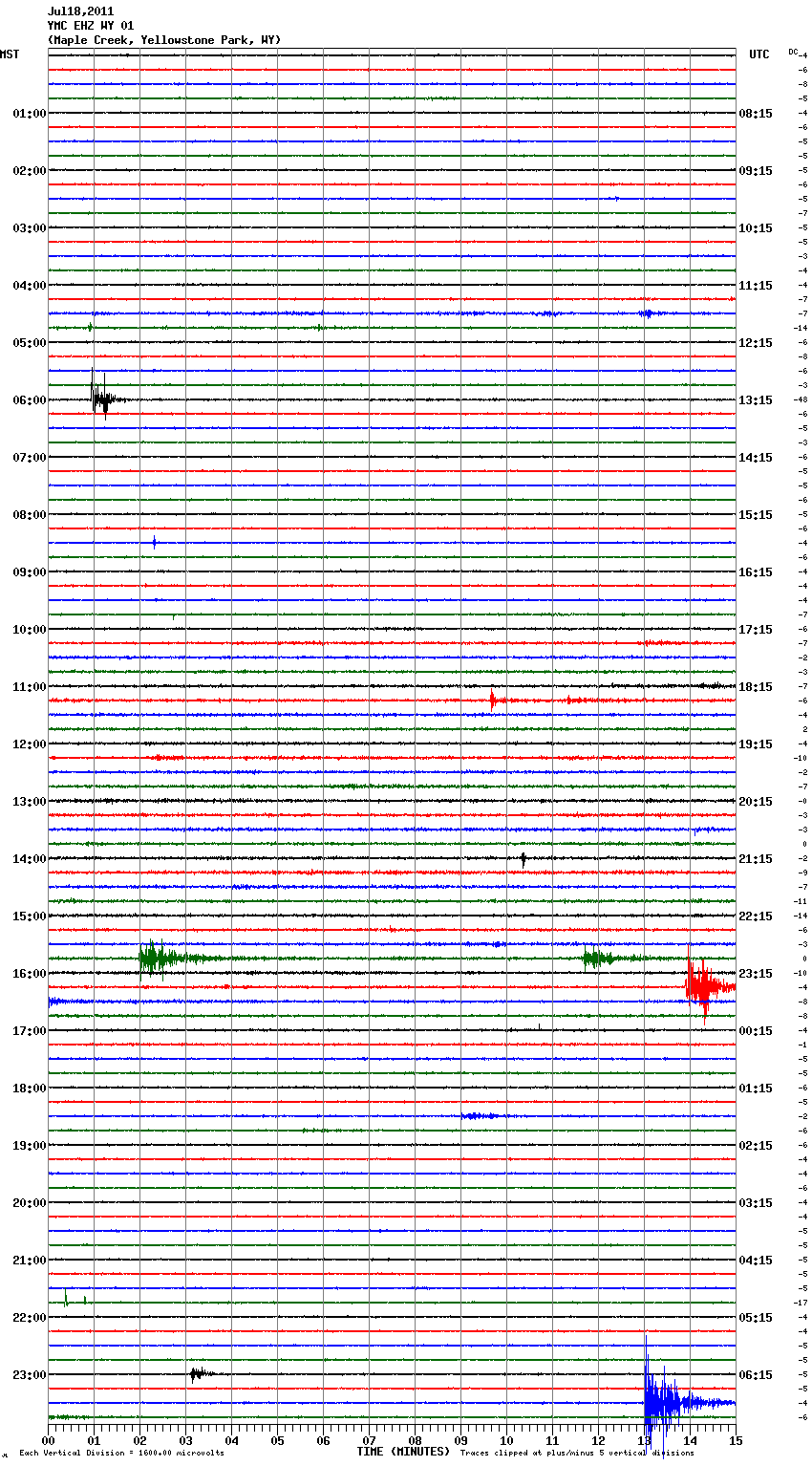The width and height of the screenshot is (812, 1466).
Task: Select the 16:00 MST hour label
Action: point(30,974)
